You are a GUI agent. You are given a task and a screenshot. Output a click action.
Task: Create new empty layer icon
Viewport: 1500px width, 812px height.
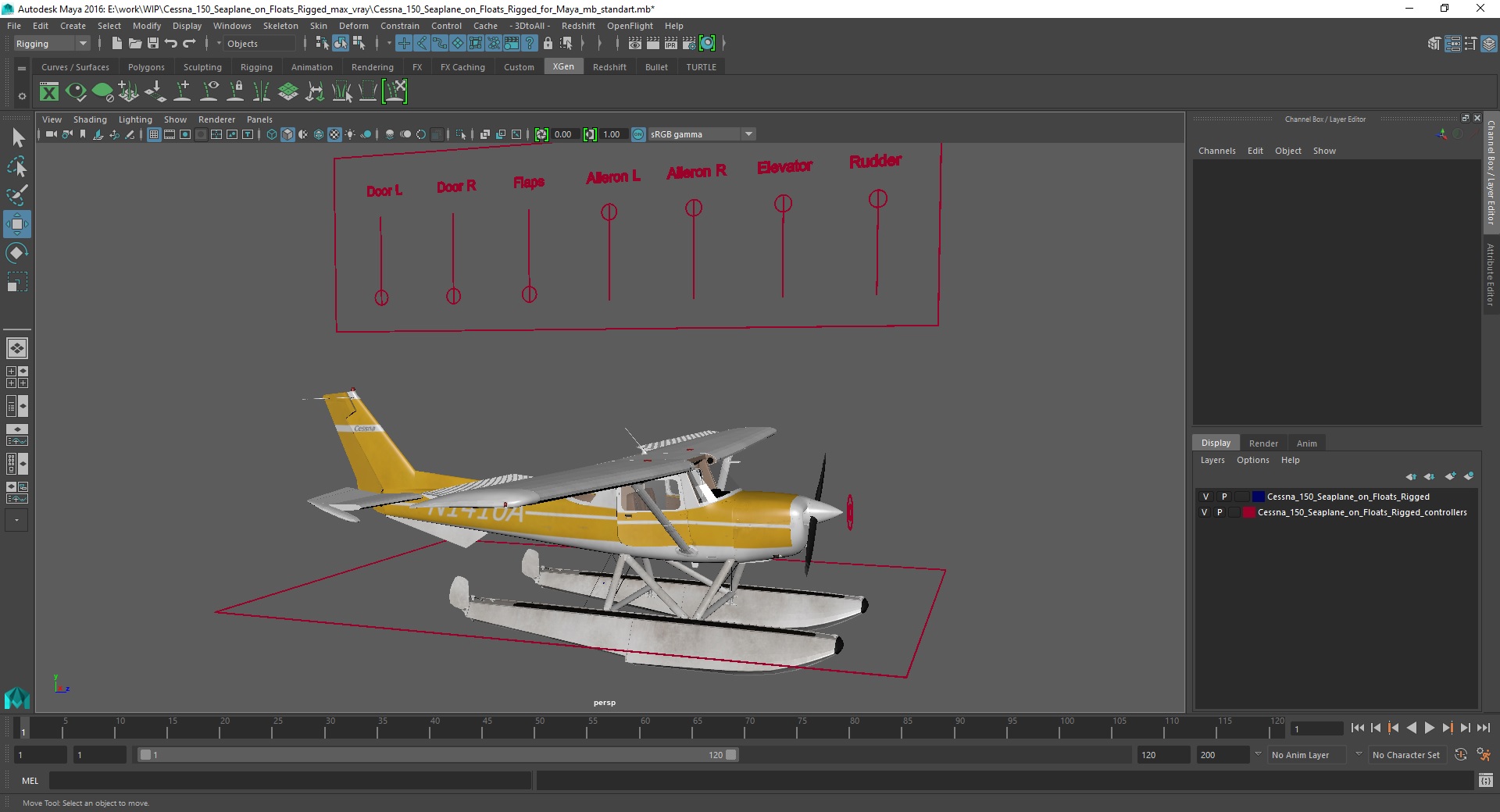pos(1450,476)
